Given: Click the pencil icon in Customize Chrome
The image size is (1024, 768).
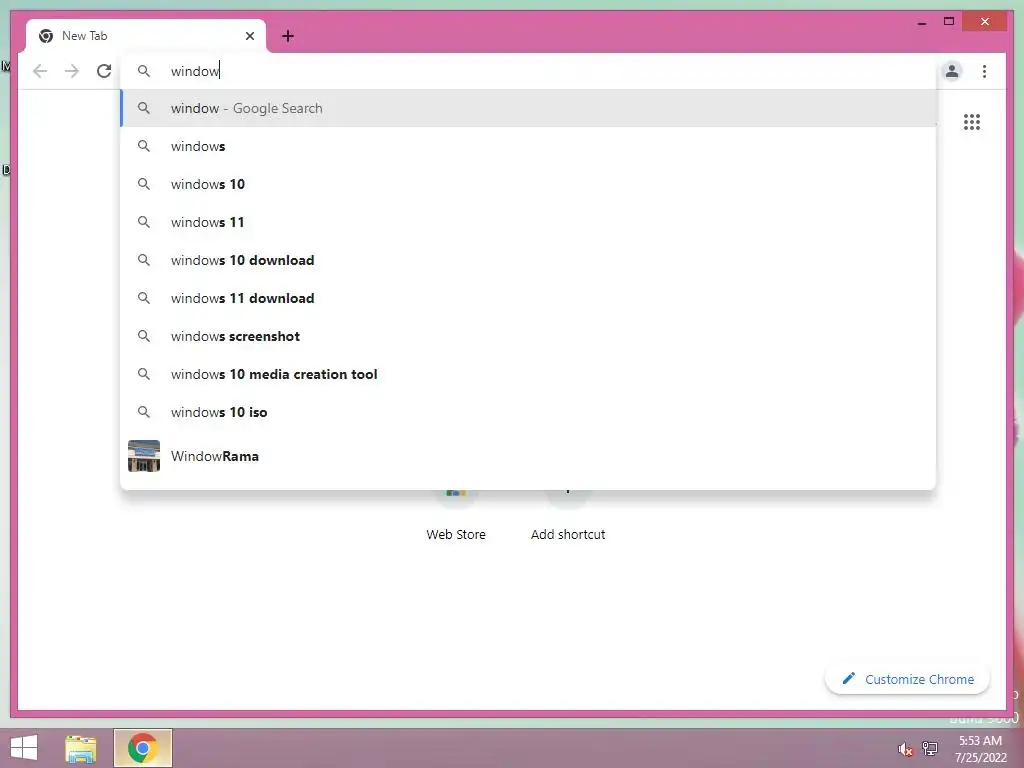Looking at the screenshot, I should point(848,679).
